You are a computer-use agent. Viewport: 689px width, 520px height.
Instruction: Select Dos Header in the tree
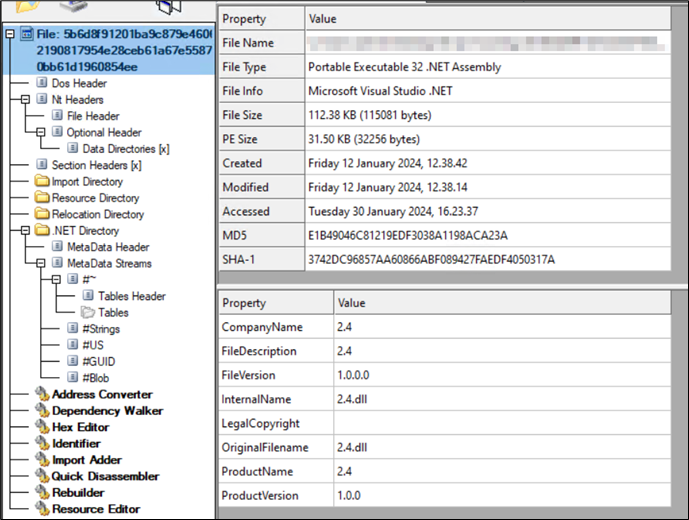click(78, 84)
